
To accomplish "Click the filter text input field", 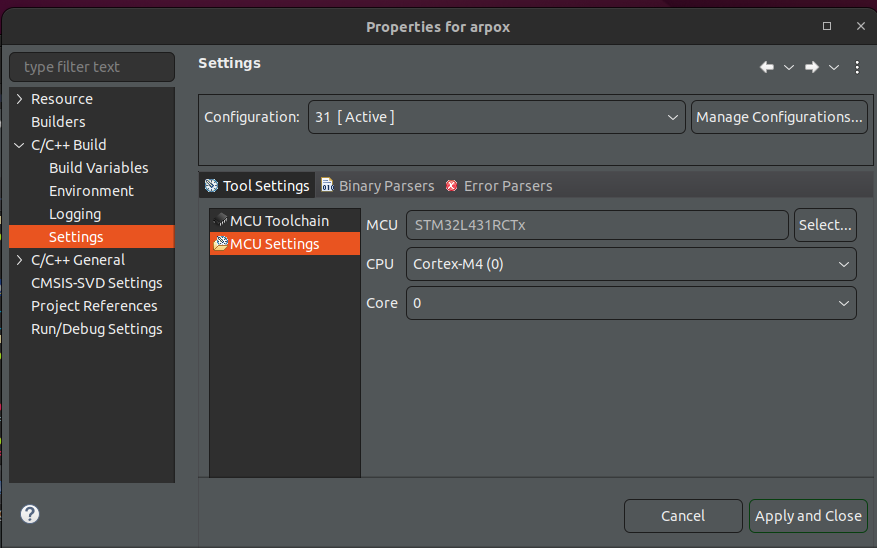I will click(x=91, y=67).
